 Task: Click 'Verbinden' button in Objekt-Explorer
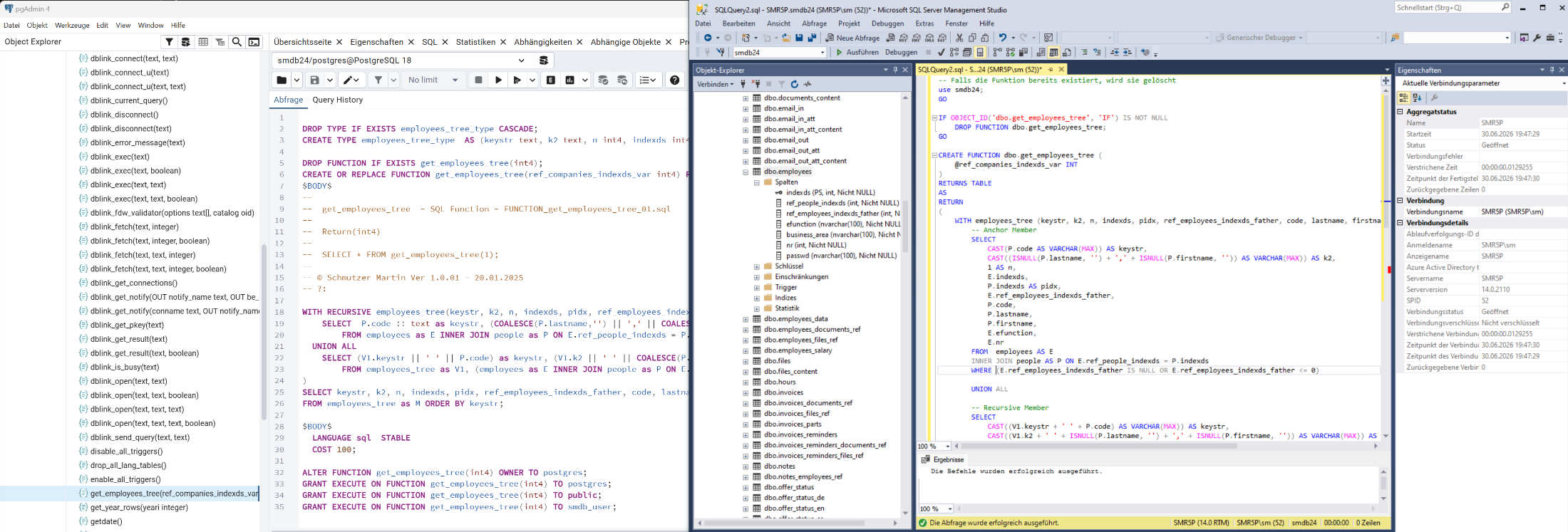[715, 84]
